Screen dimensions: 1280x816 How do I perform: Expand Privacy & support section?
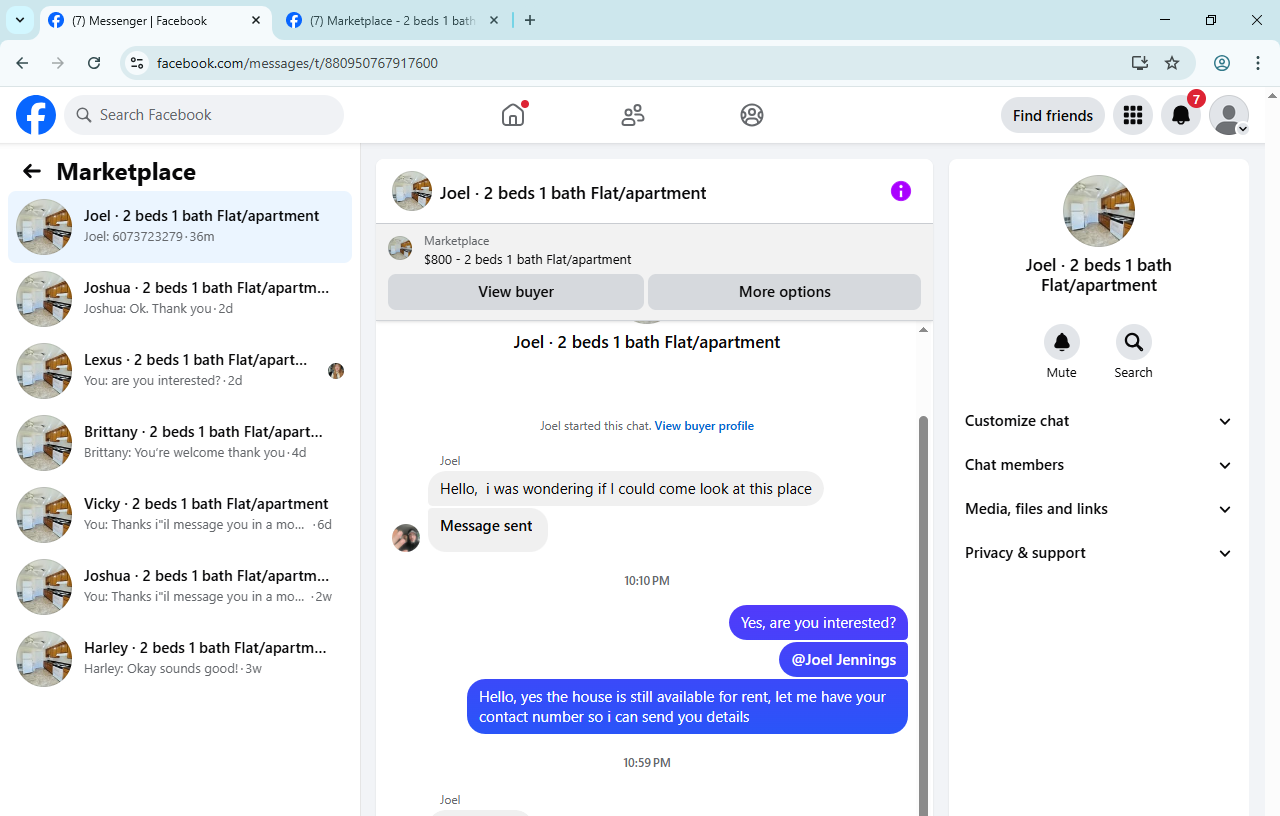pos(1098,553)
